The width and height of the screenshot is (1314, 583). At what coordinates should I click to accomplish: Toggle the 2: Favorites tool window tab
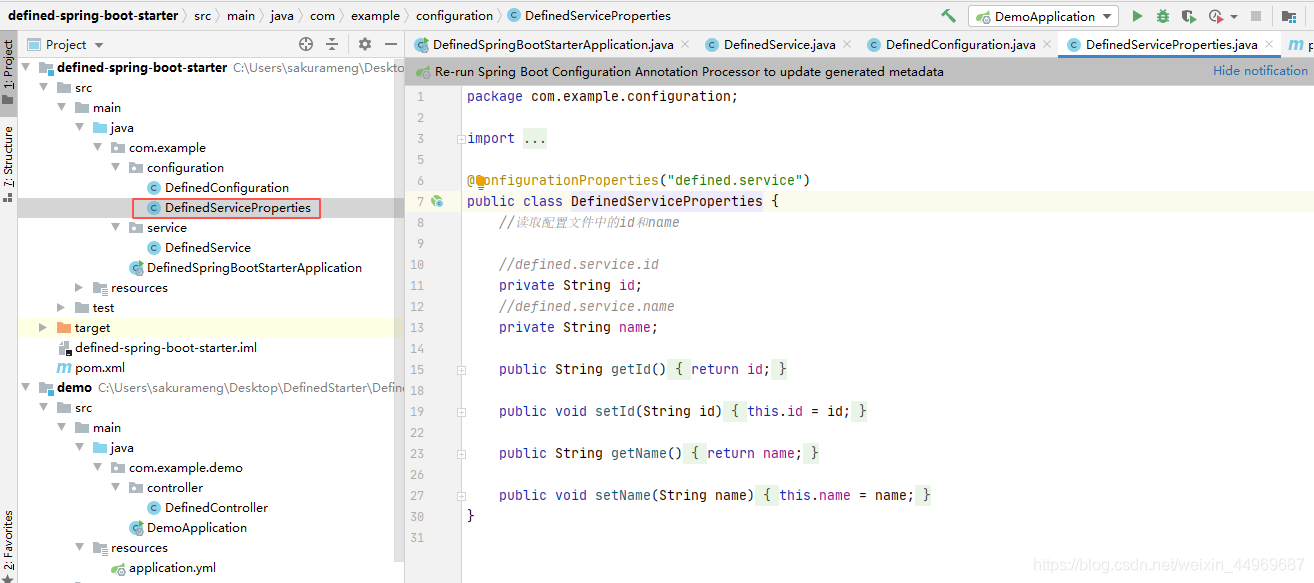click(x=8, y=544)
